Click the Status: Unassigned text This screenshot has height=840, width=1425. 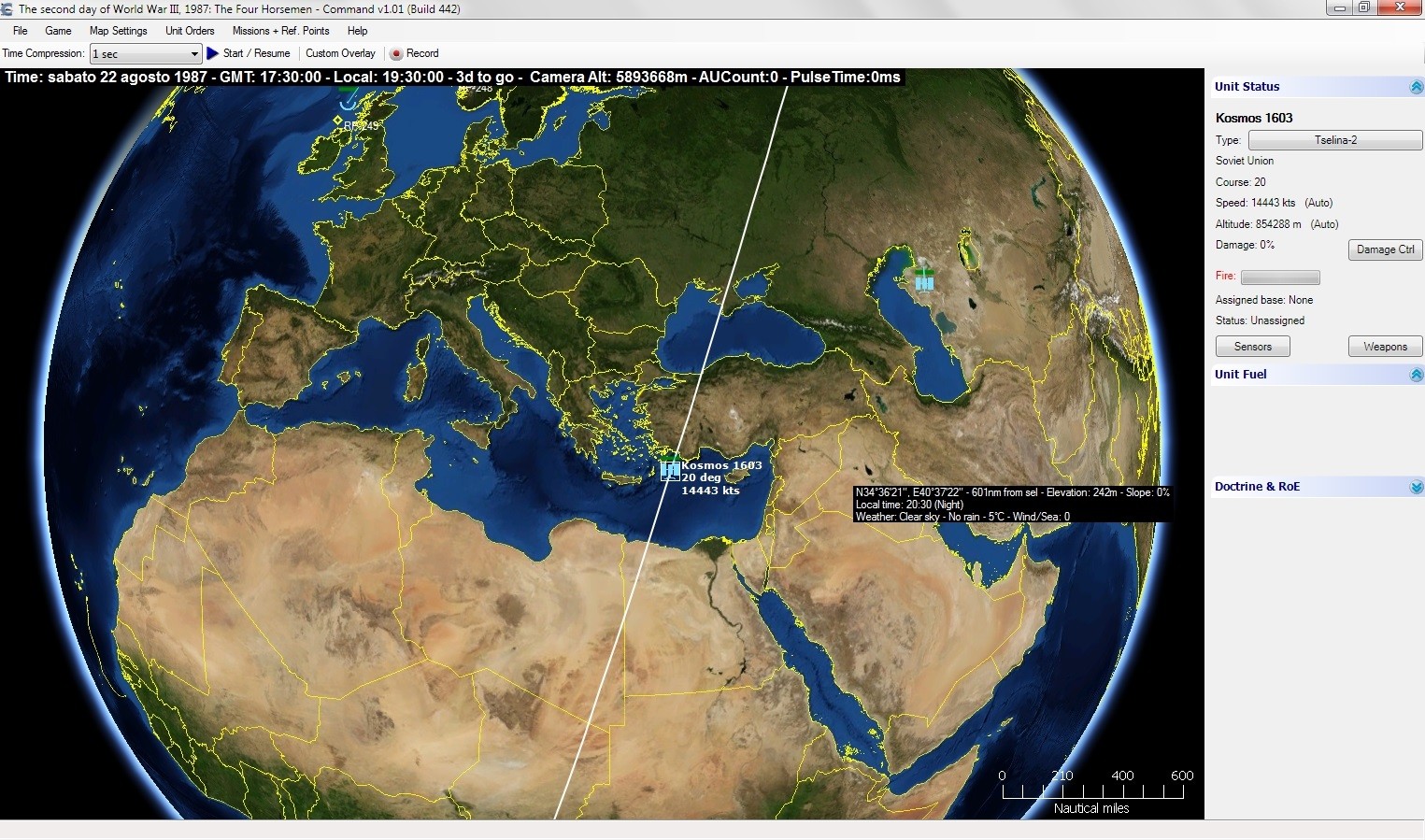1260,320
